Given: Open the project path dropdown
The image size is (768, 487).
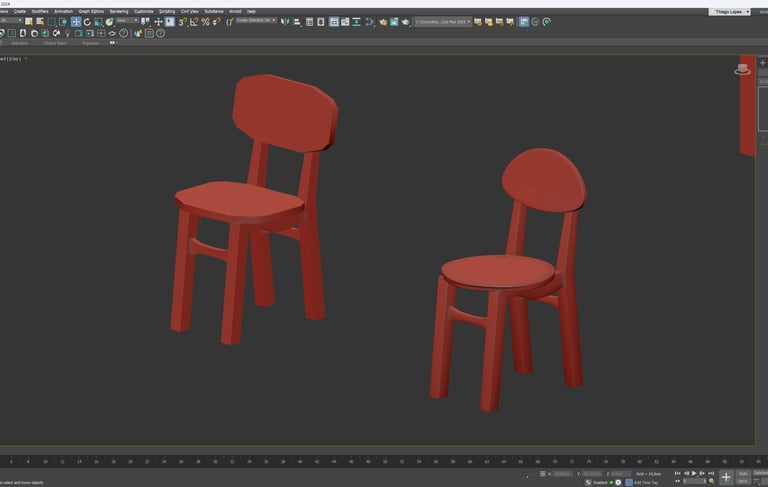Looking at the screenshot, I should point(442,21).
